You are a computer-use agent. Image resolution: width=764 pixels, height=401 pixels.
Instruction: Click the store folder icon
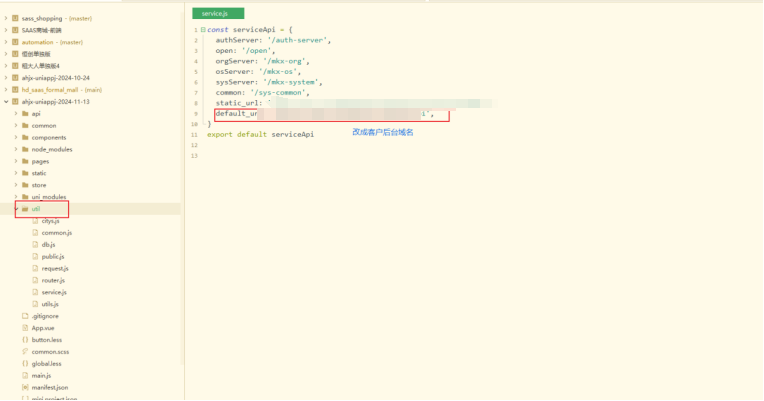25,185
